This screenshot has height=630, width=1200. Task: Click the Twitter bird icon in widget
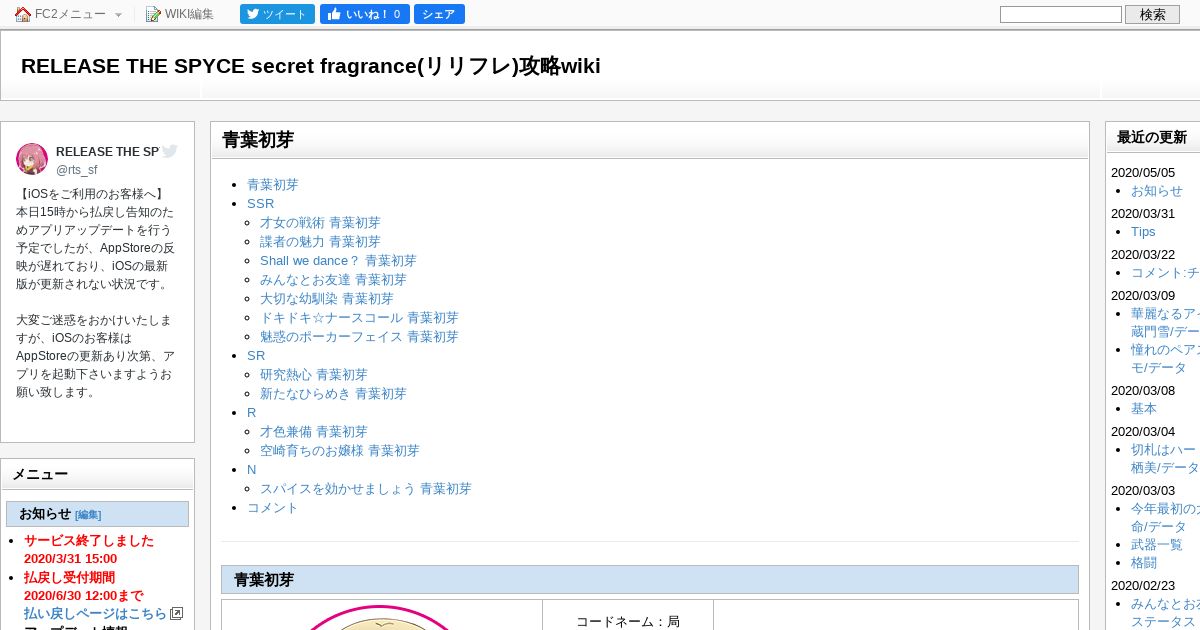pyautogui.click(x=170, y=152)
